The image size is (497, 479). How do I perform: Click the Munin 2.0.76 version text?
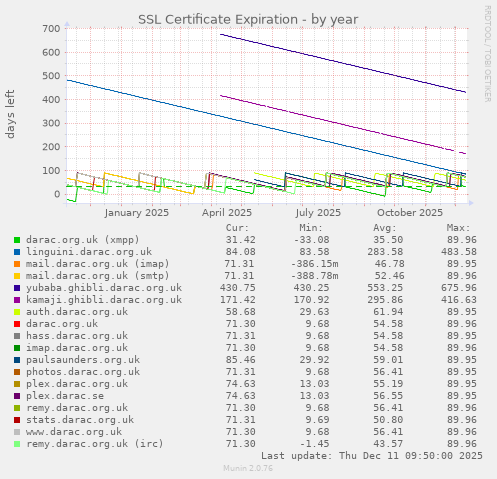click(x=248, y=468)
